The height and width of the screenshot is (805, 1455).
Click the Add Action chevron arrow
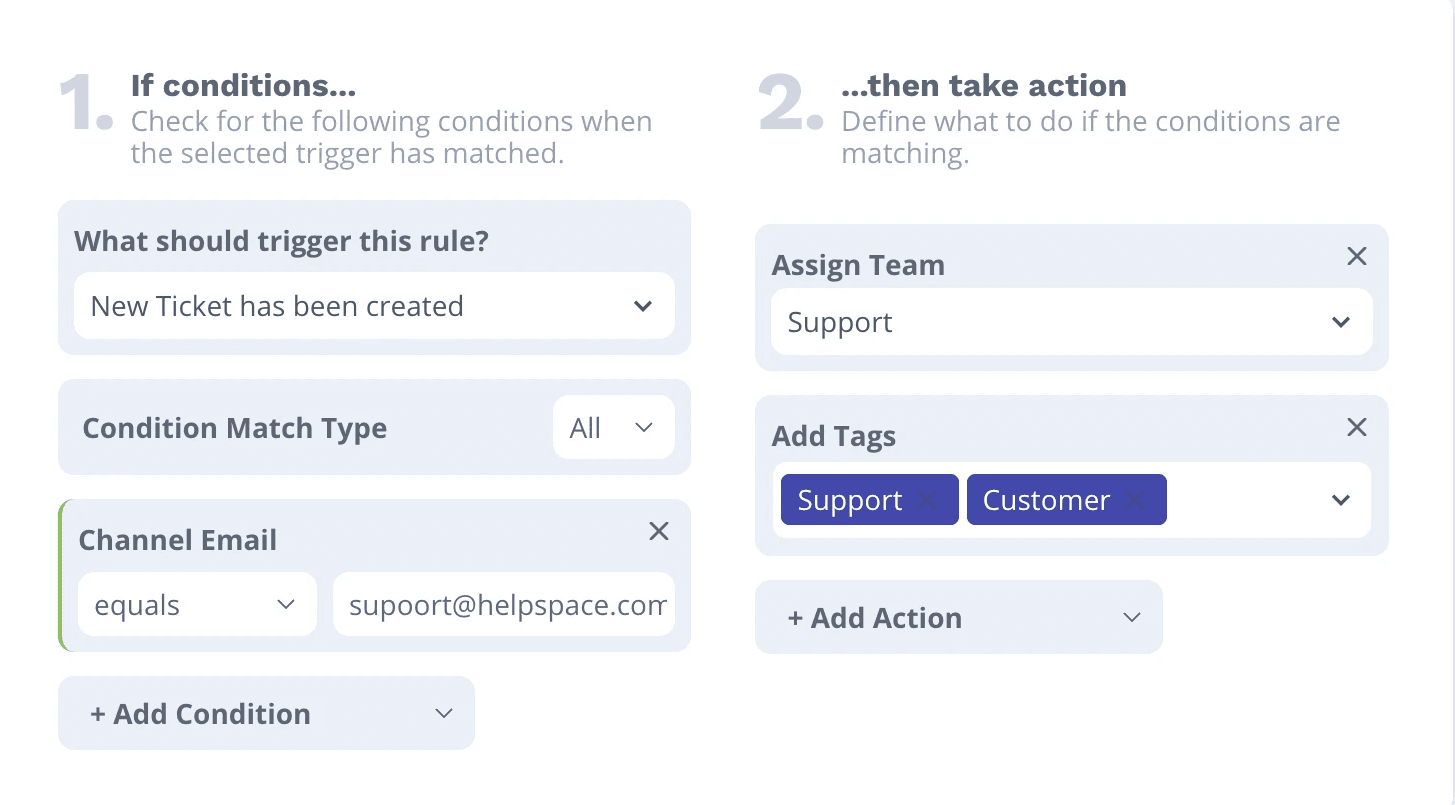pyautogui.click(x=1131, y=618)
